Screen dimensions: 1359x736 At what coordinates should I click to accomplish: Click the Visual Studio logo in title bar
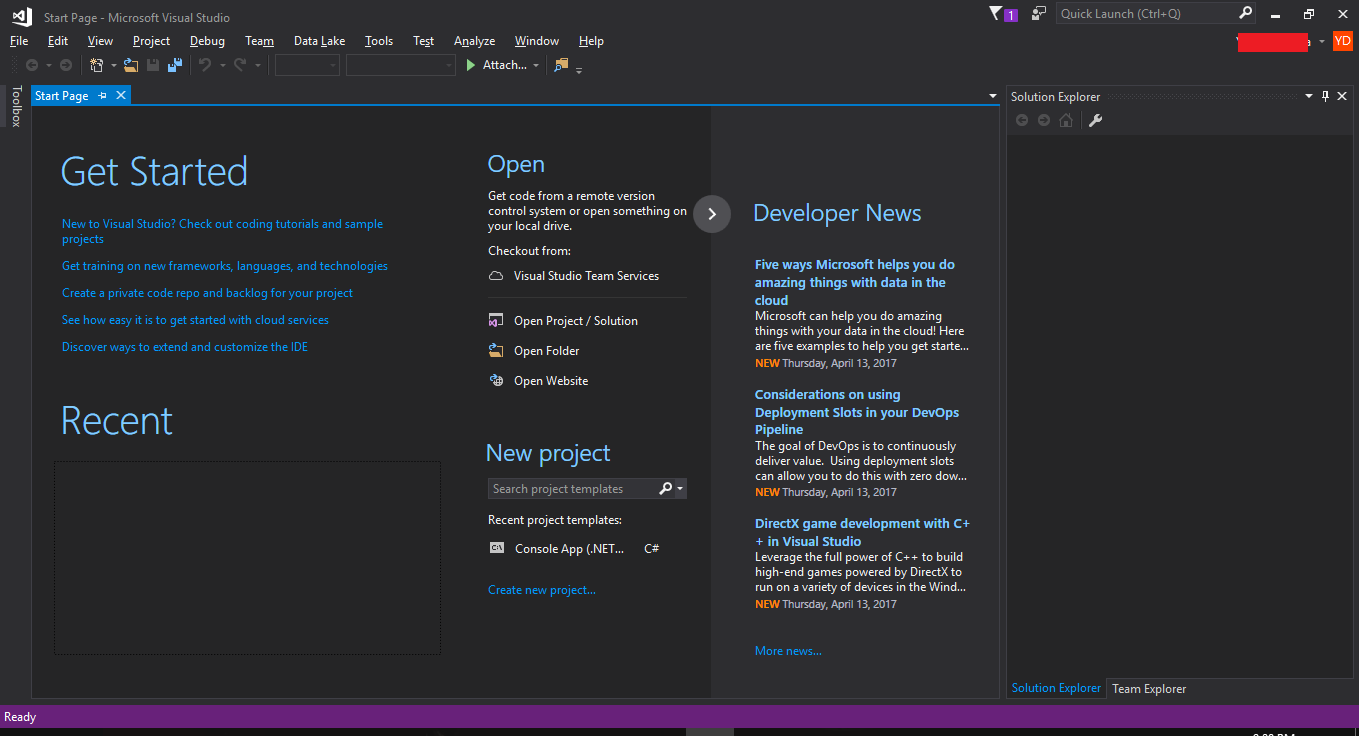point(22,16)
